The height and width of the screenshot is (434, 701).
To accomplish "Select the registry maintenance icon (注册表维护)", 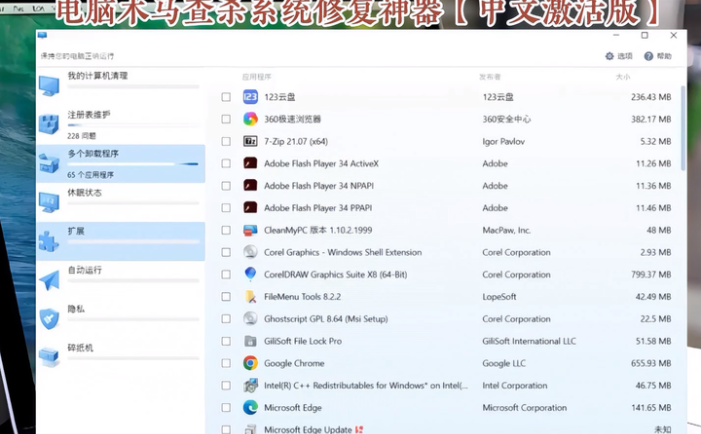I will 50,124.
